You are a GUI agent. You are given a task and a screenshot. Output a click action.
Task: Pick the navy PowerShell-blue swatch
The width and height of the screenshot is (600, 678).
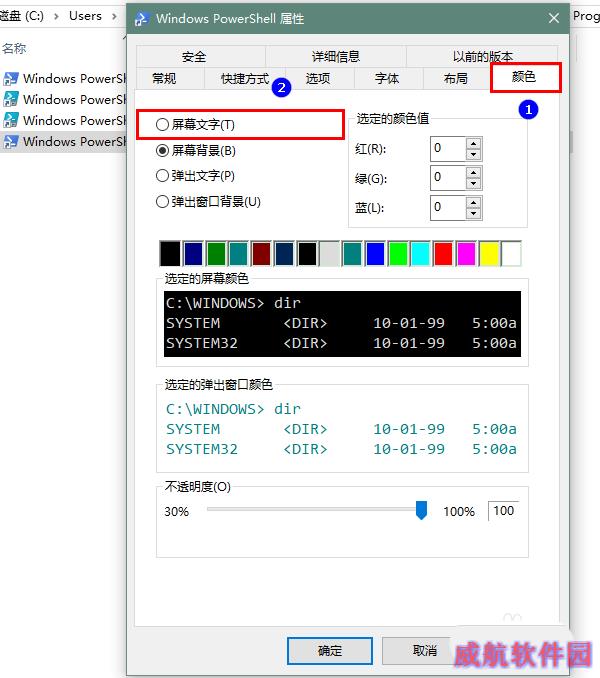click(x=284, y=253)
